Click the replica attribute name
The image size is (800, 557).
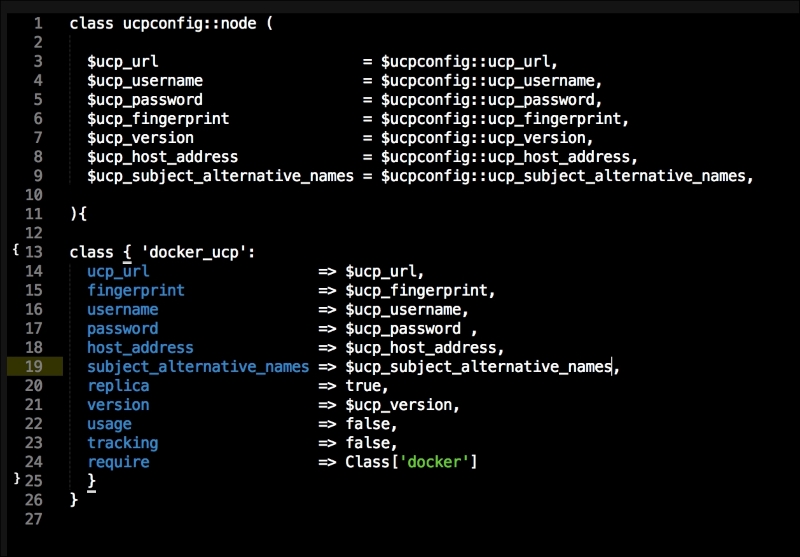coord(118,386)
